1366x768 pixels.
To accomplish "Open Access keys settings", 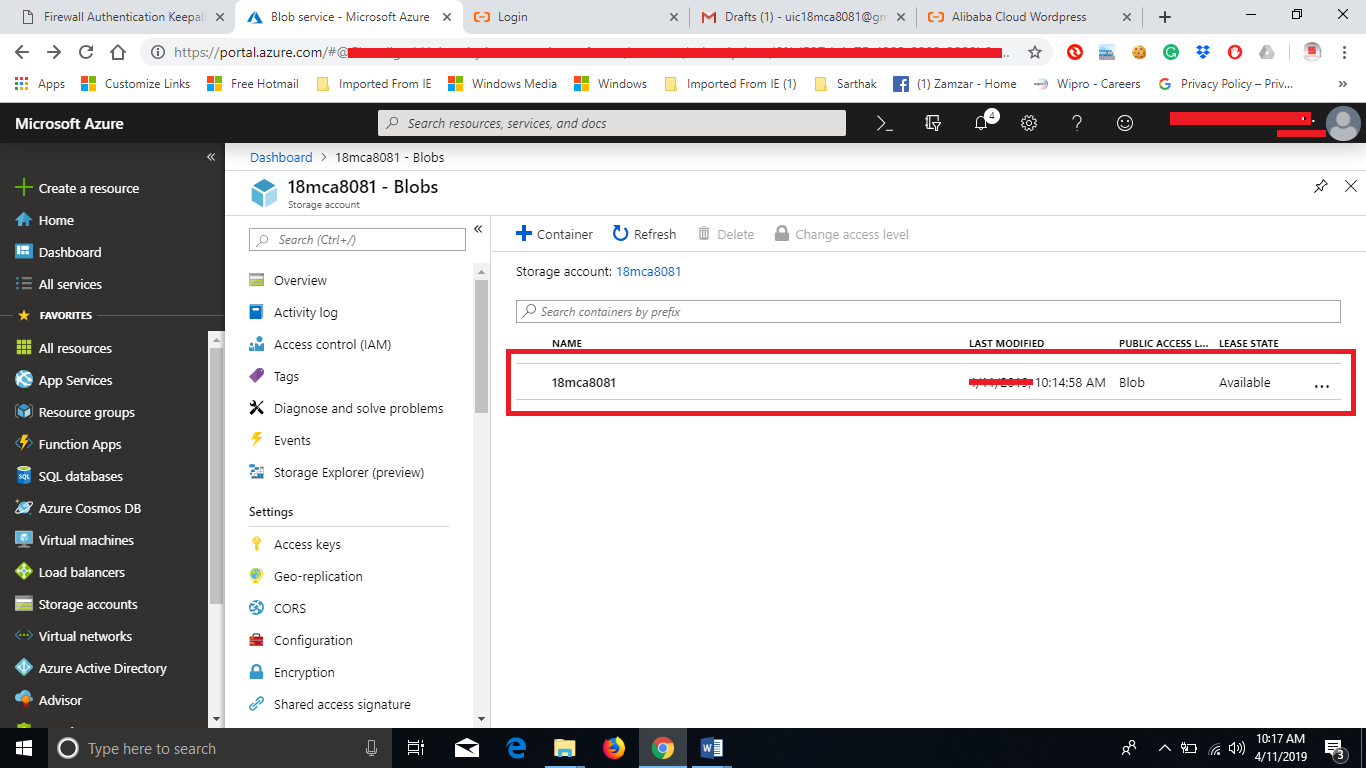I will [294, 544].
